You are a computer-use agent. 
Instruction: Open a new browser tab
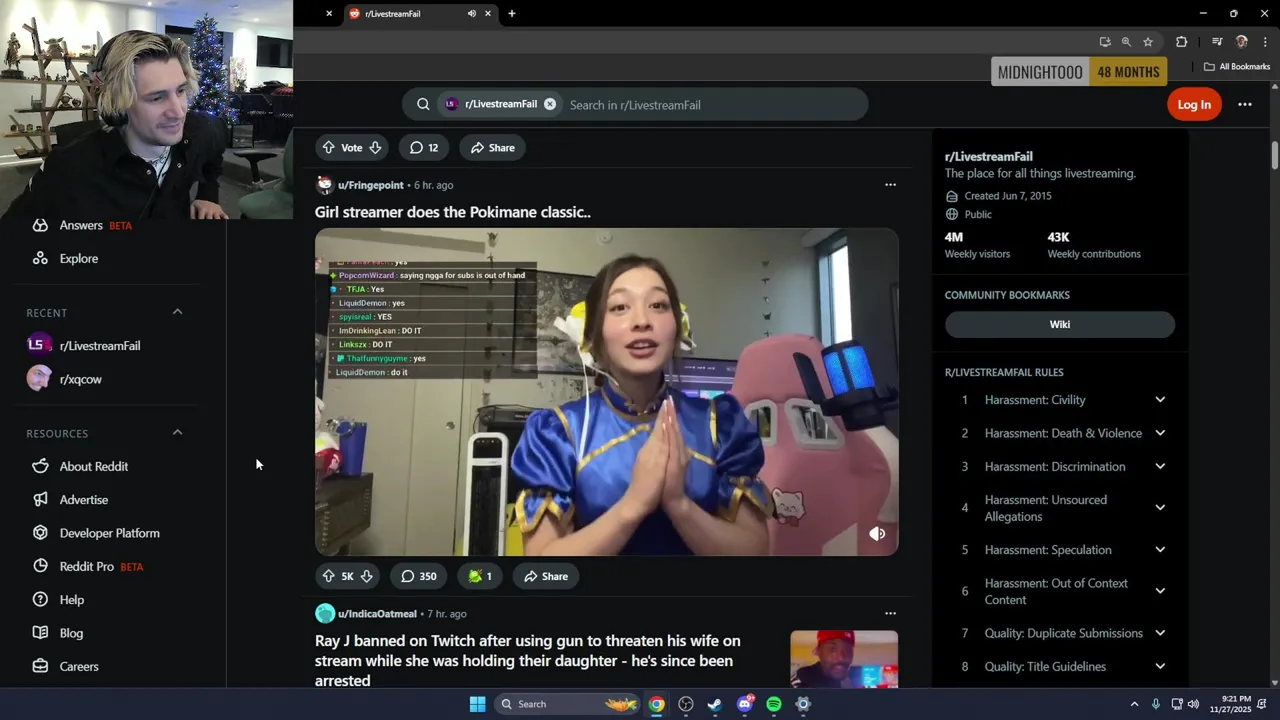(512, 14)
